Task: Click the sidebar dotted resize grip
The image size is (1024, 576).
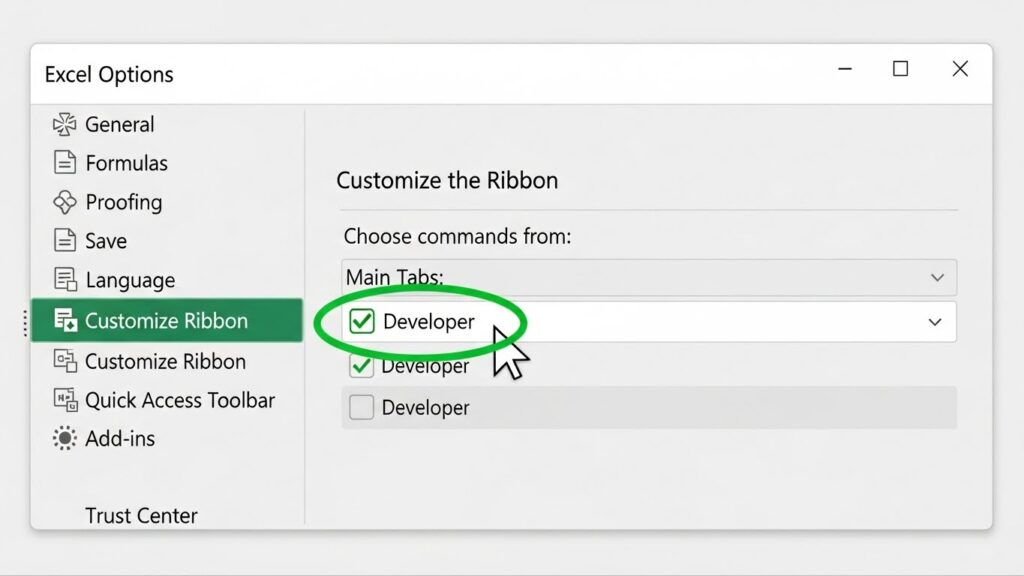Action: pyautogui.click(x=25, y=323)
